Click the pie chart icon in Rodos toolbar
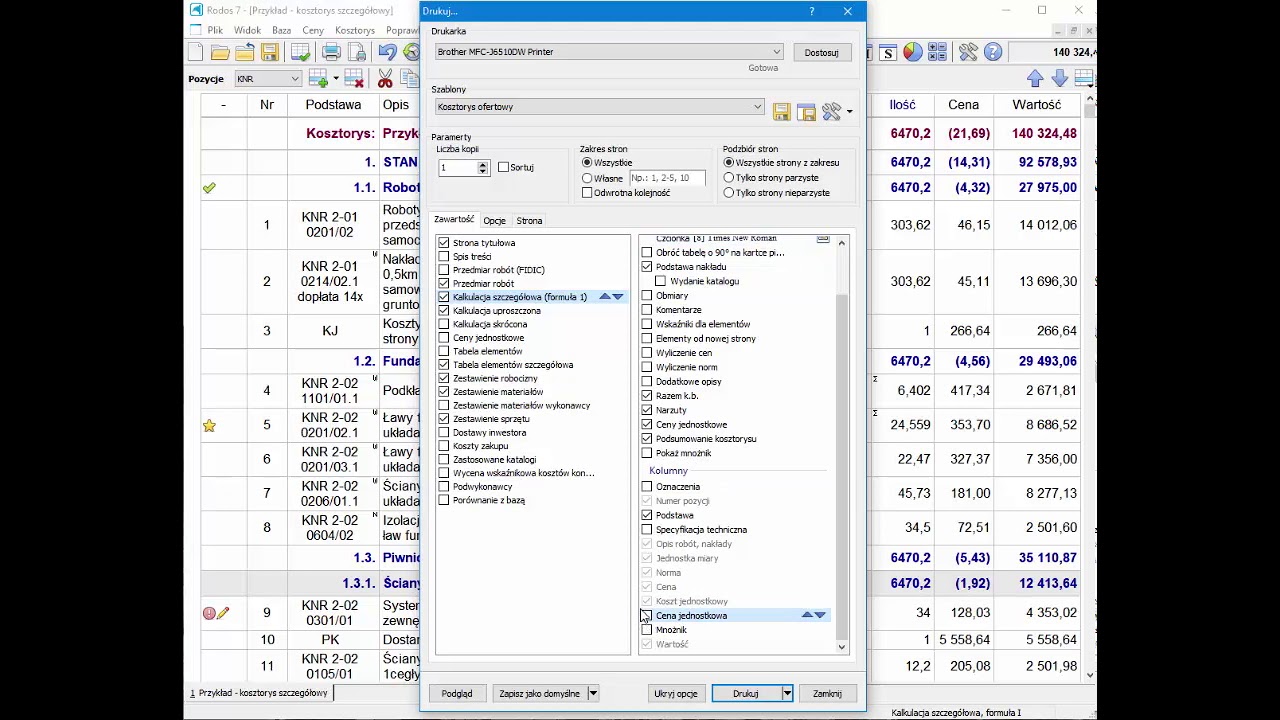This screenshot has height=720, width=1280. pyautogui.click(x=913, y=52)
